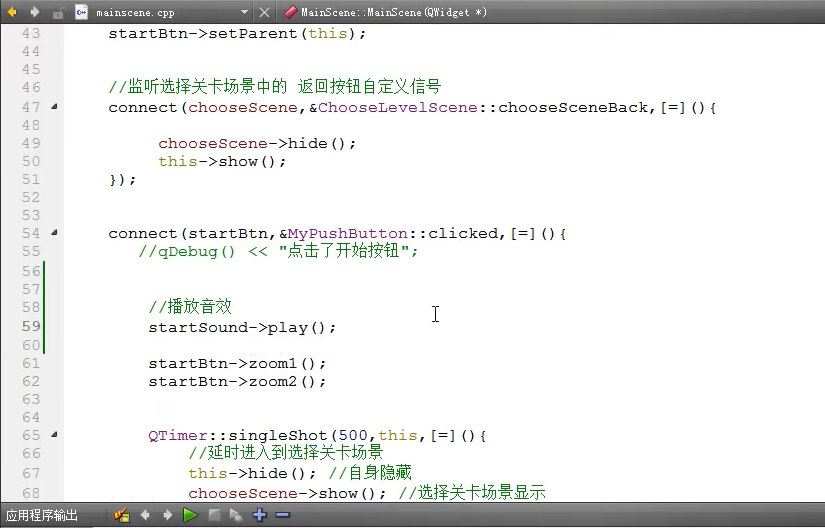This screenshot has width=825, height=528.
Task: Clear the application output with broom icon
Action: [122, 515]
